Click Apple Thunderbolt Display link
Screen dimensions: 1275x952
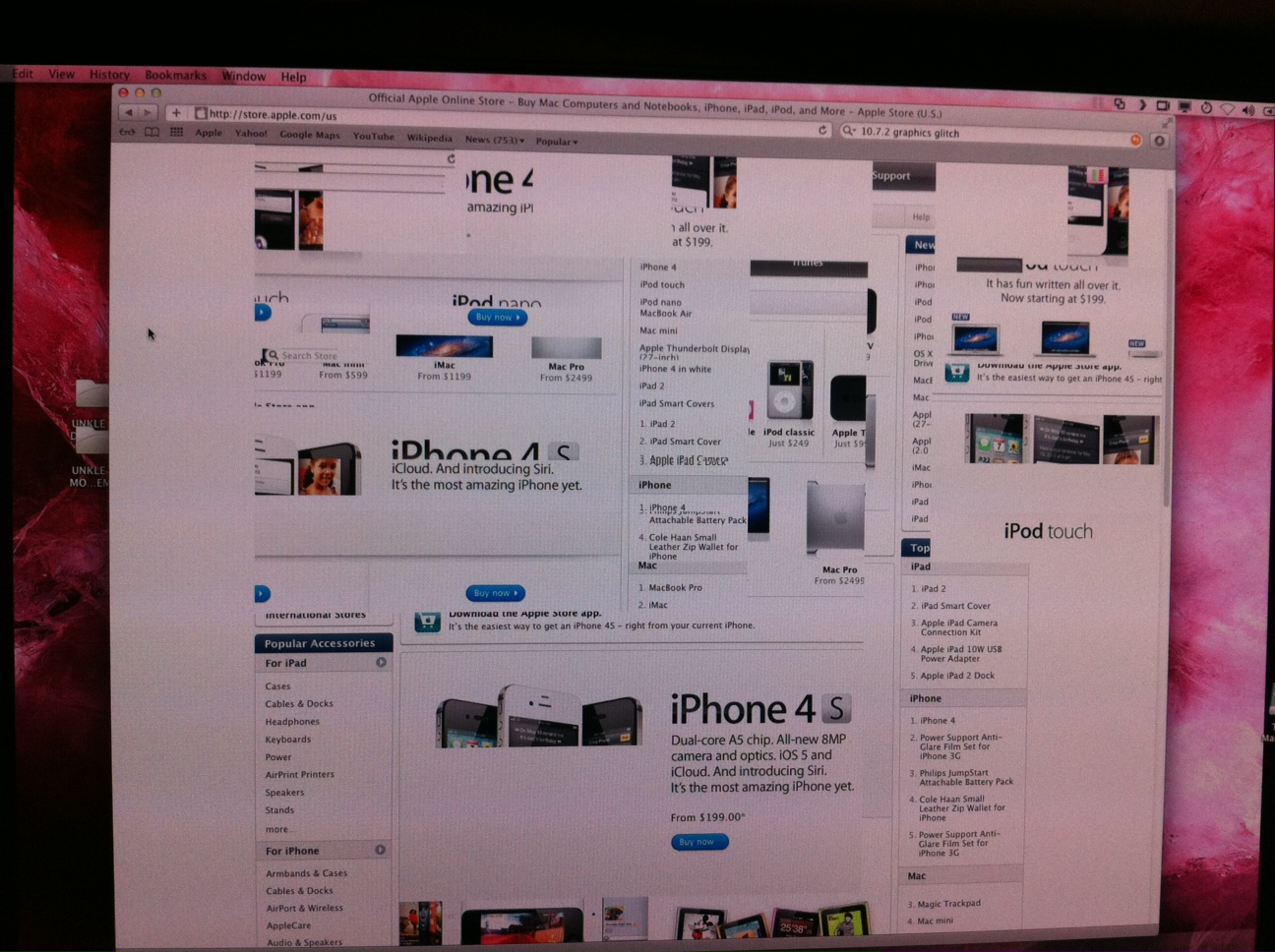click(695, 351)
